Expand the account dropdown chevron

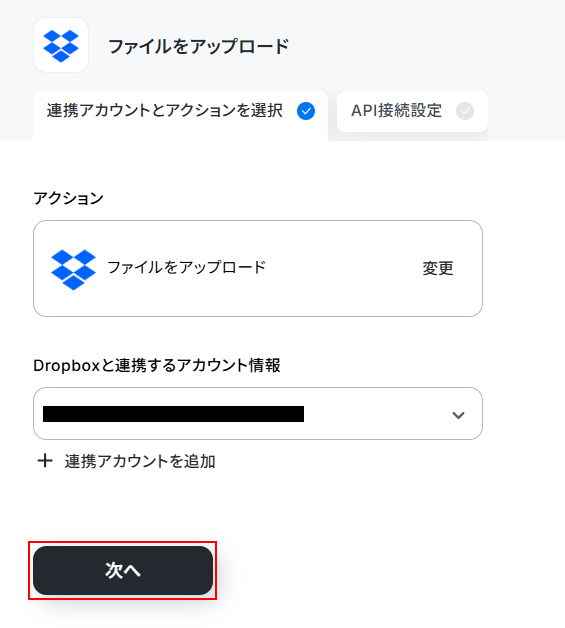click(x=458, y=415)
